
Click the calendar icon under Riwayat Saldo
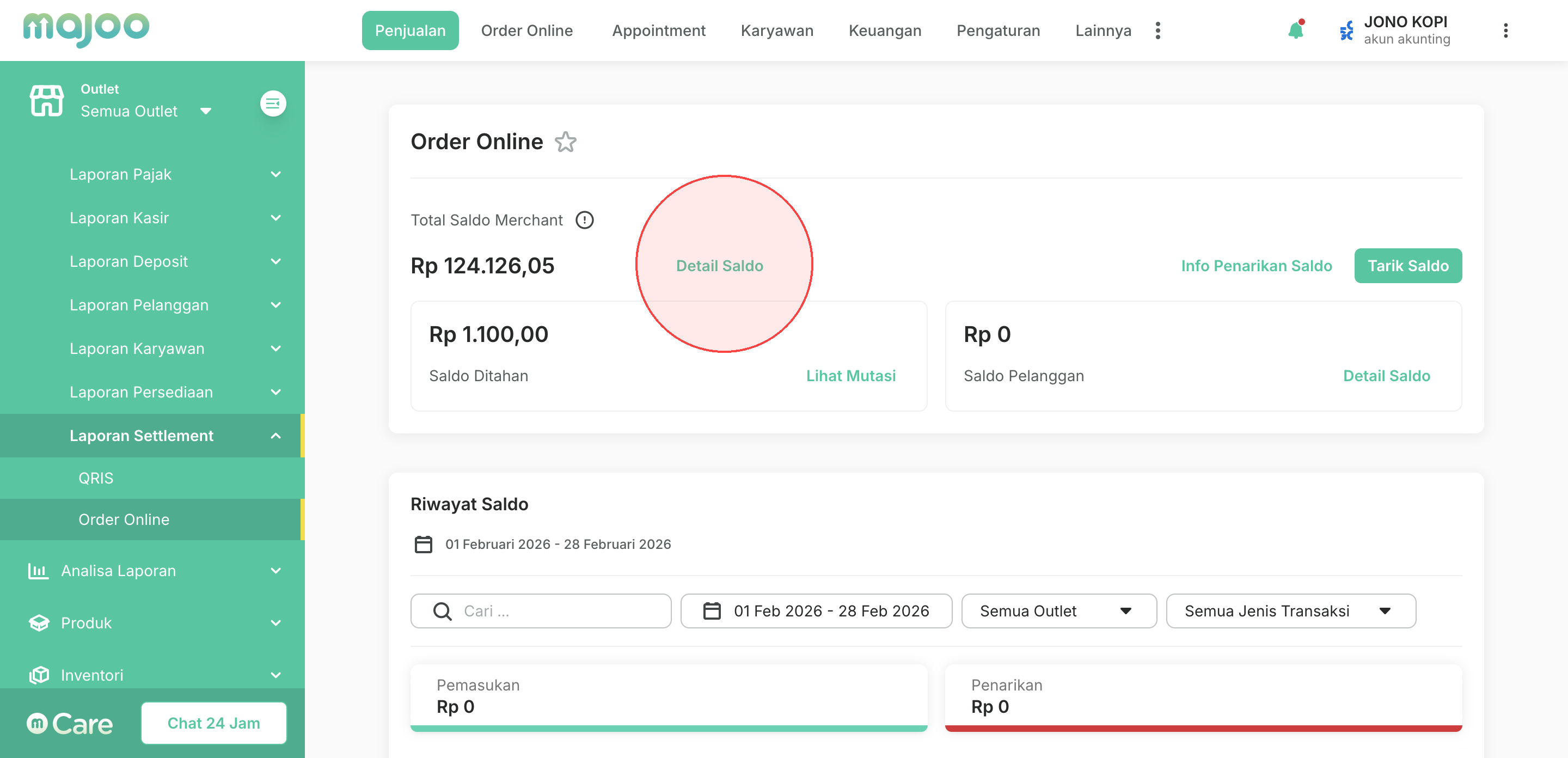tap(423, 543)
